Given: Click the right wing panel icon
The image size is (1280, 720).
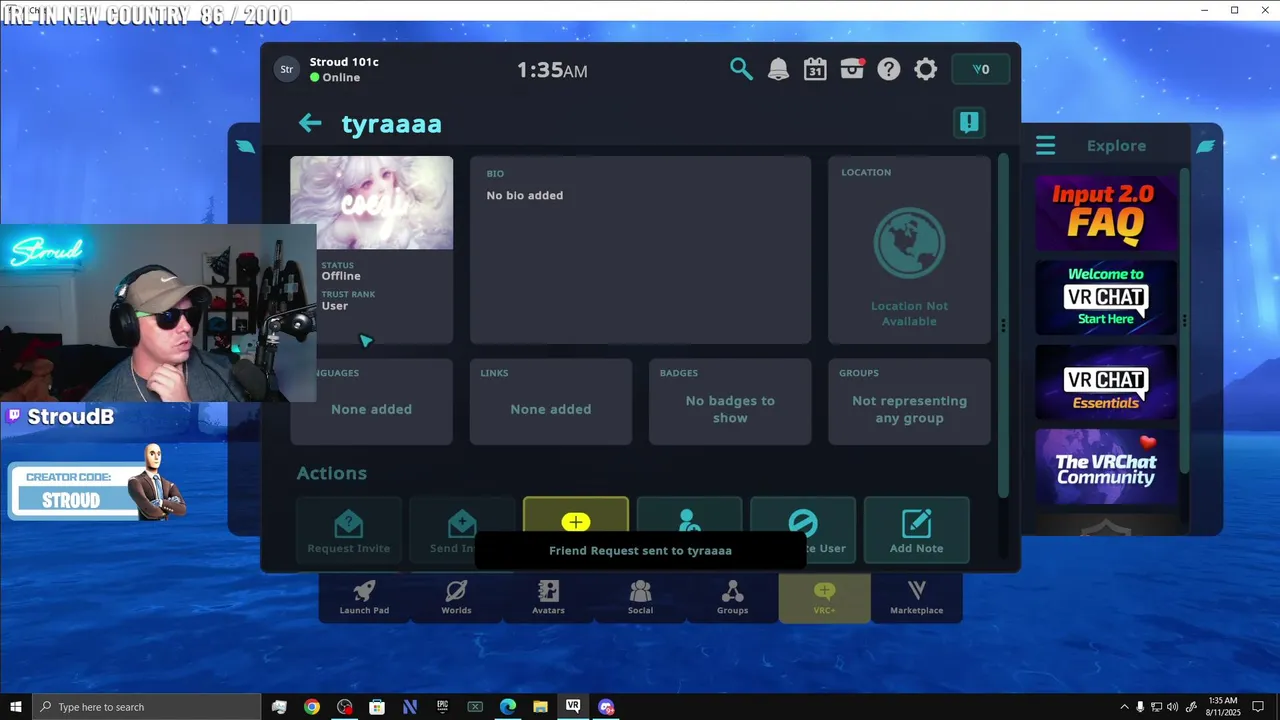Looking at the screenshot, I should (1206, 146).
